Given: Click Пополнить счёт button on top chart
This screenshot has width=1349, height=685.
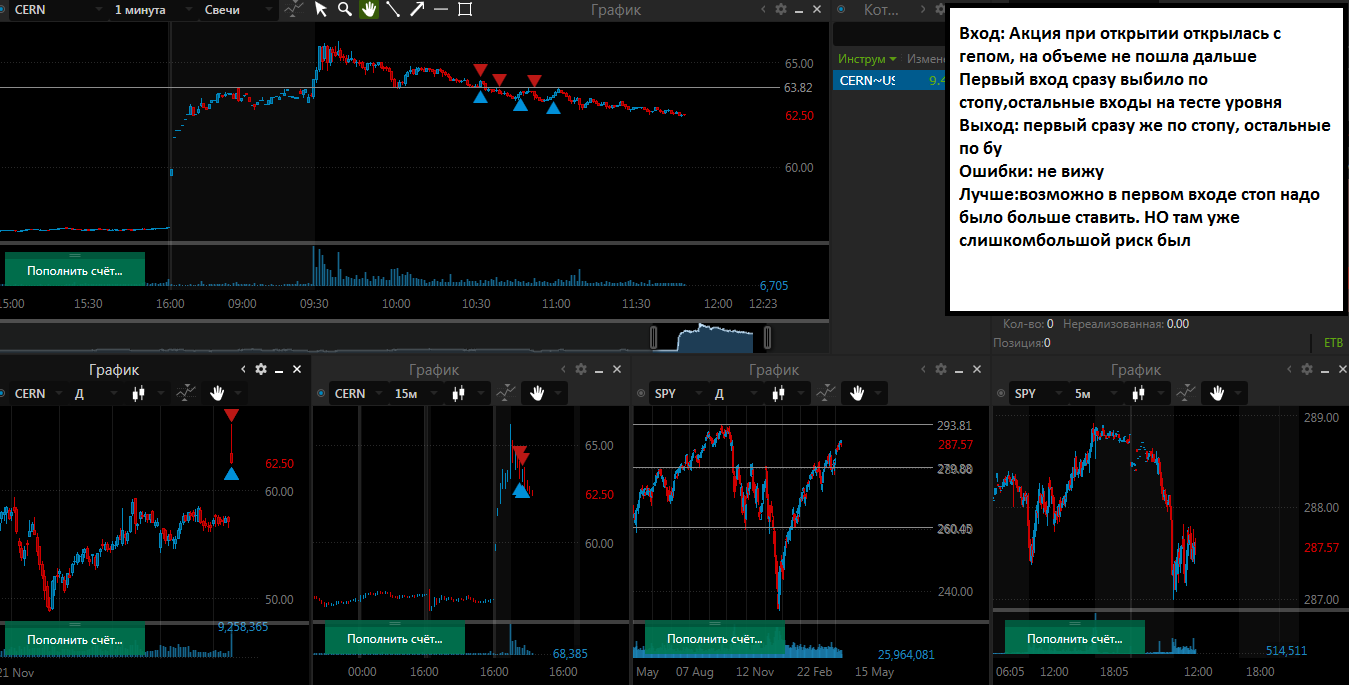Looking at the screenshot, I should (75, 270).
